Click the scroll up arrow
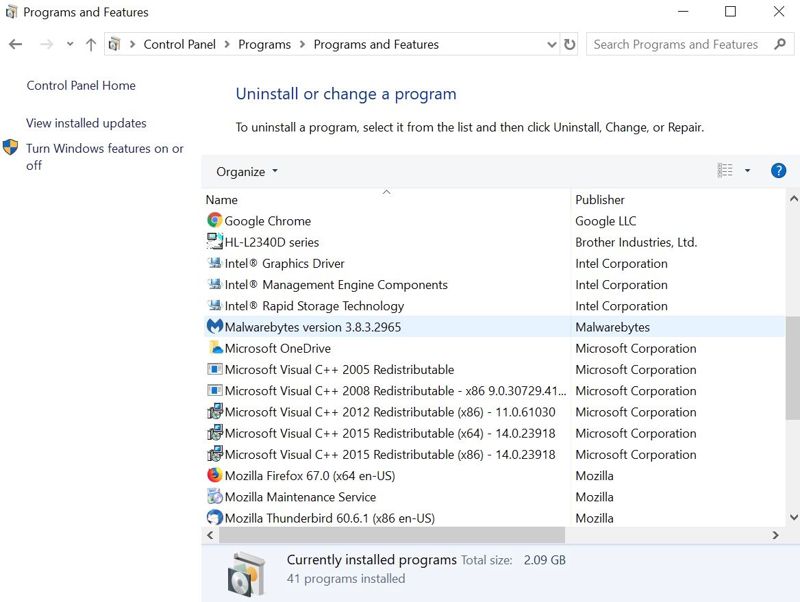Image resolution: width=800 pixels, height=602 pixels. 793,198
